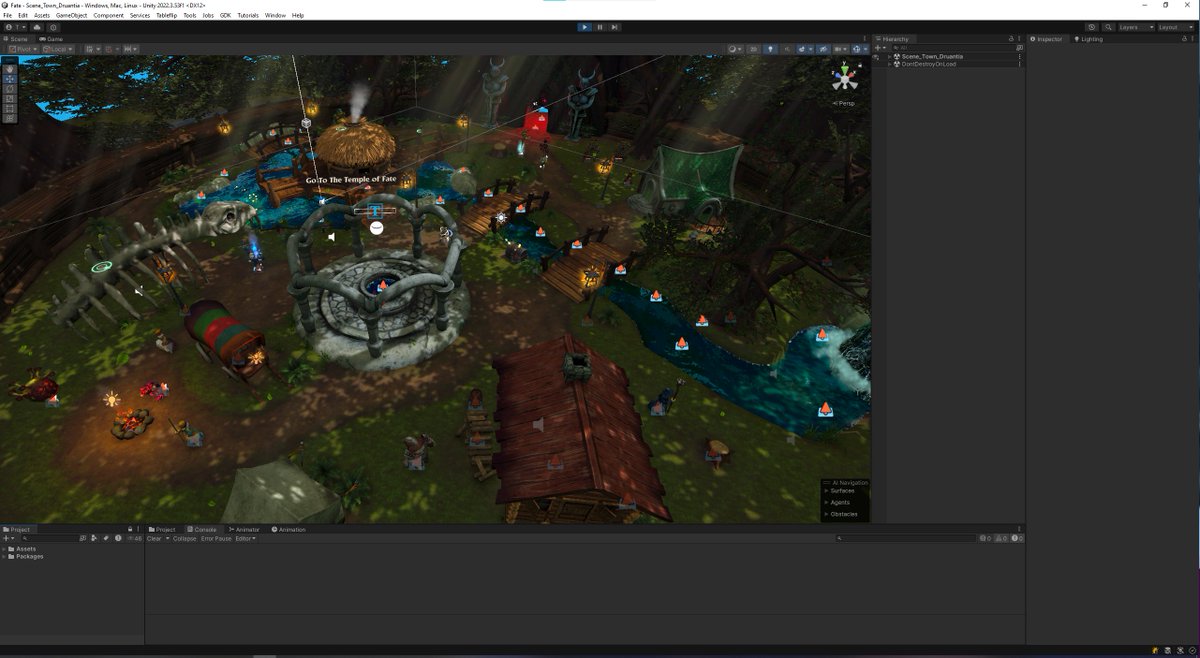Open the scene effects dropdown

tap(806, 48)
